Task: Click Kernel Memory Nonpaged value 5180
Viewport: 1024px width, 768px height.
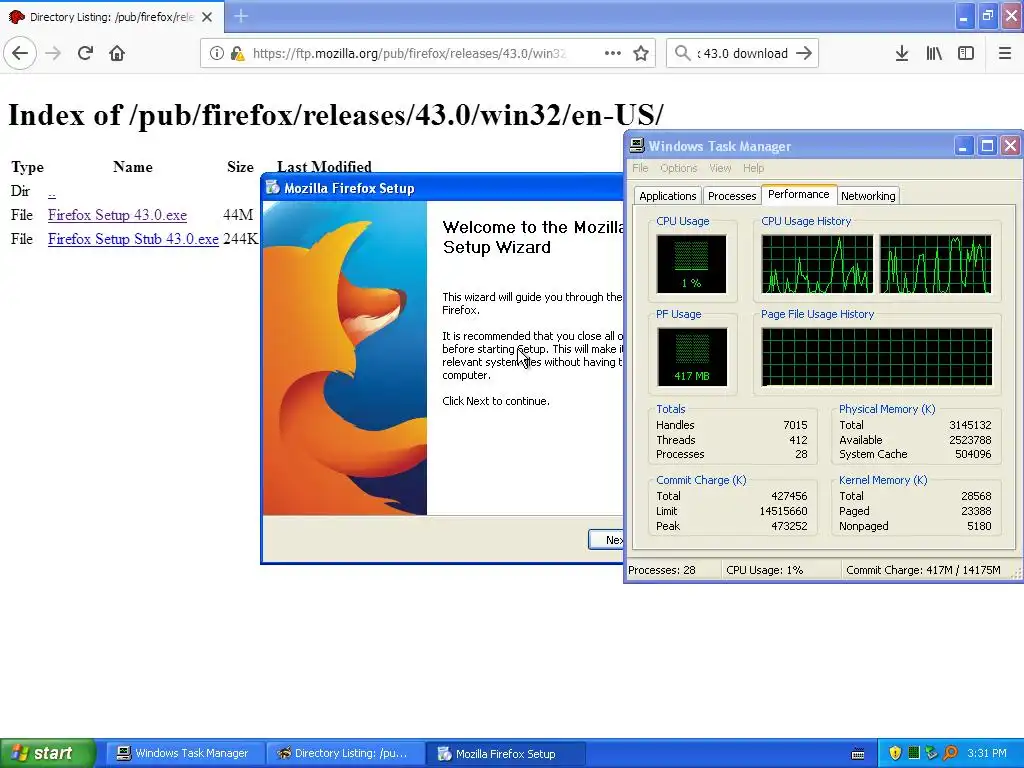Action: coord(978,526)
